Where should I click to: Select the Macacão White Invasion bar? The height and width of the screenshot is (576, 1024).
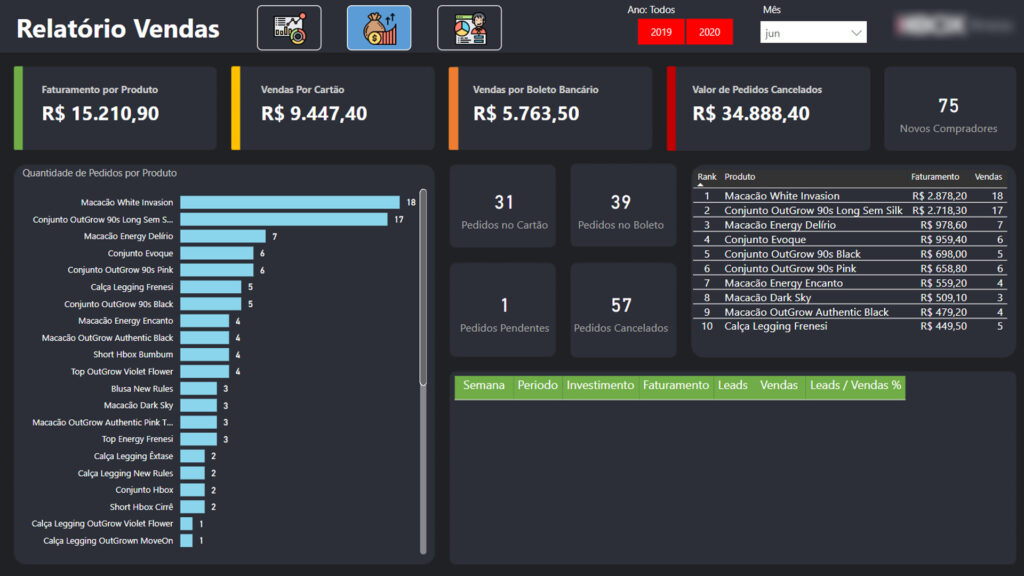[289, 202]
